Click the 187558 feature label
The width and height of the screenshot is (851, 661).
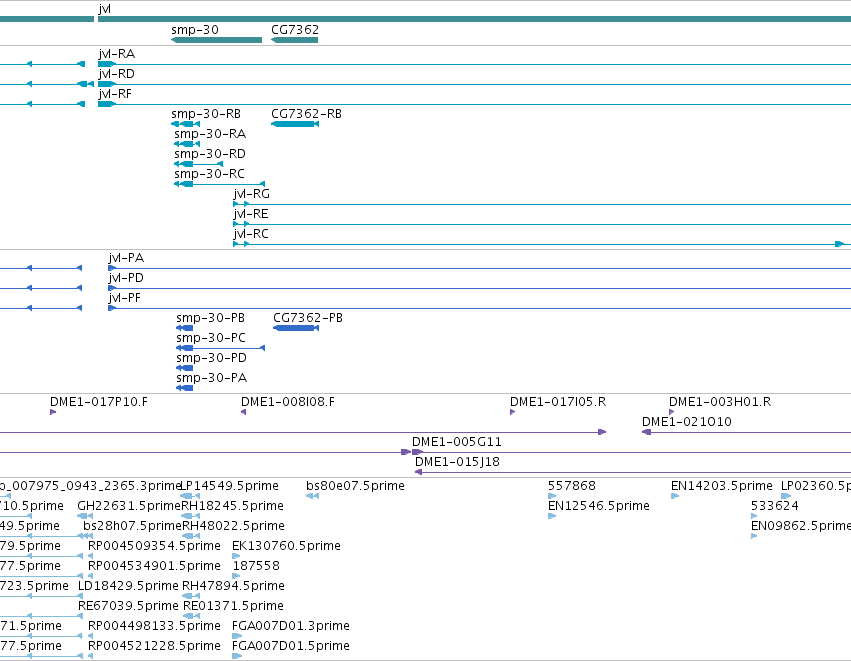coord(256,567)
